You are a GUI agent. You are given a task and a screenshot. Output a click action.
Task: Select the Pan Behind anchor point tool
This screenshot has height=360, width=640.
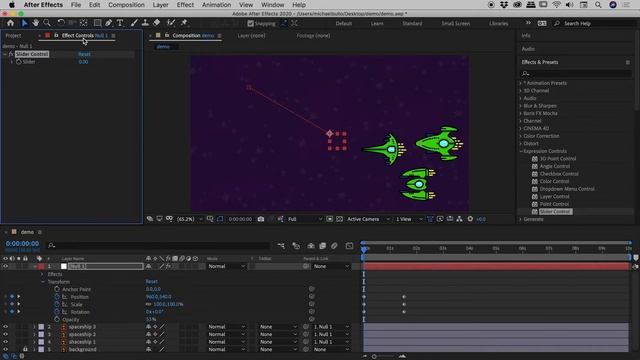click(84, 23)
